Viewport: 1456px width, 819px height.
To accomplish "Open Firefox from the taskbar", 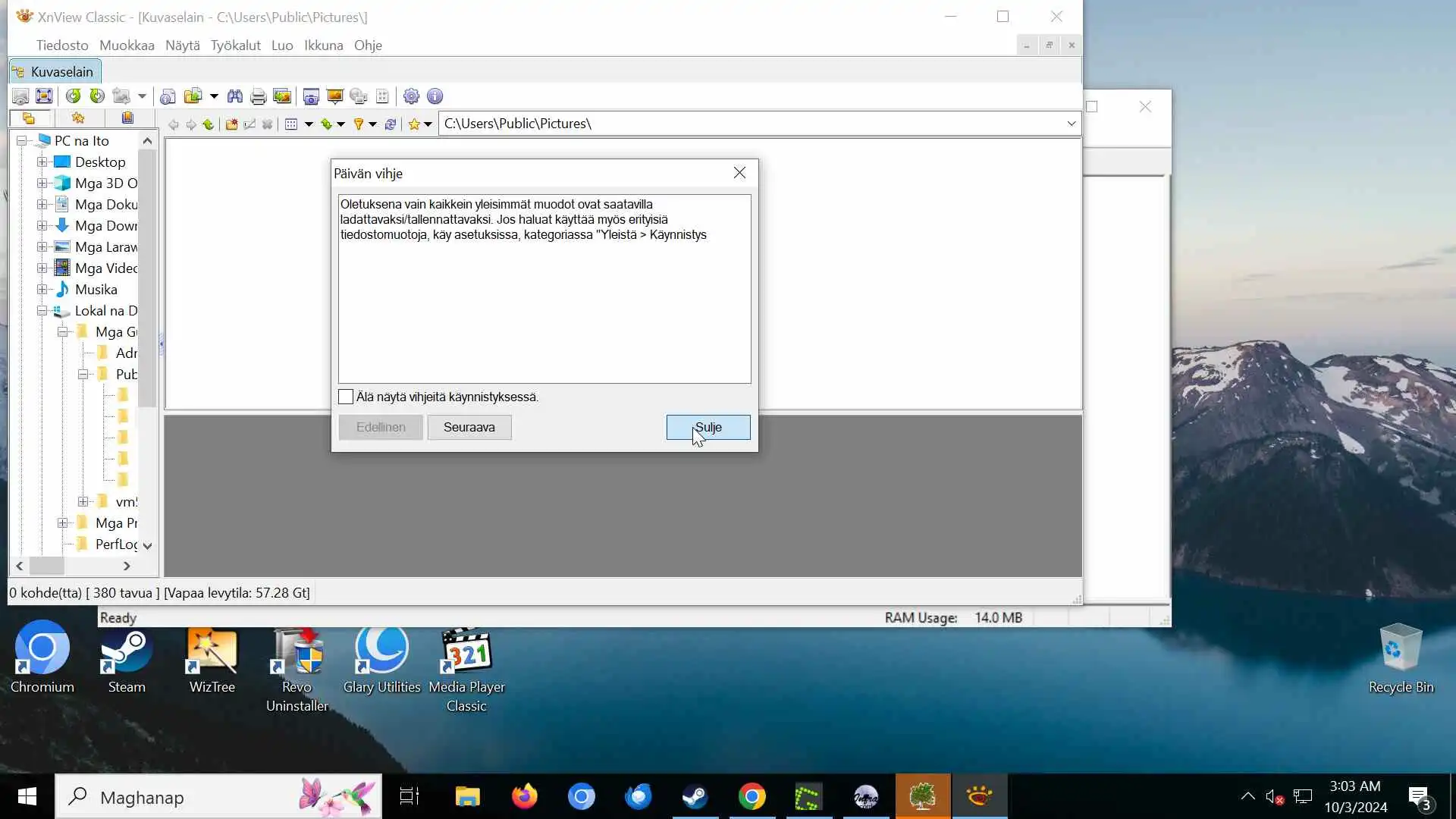I will pyautogui.click(x=524, y=797).
